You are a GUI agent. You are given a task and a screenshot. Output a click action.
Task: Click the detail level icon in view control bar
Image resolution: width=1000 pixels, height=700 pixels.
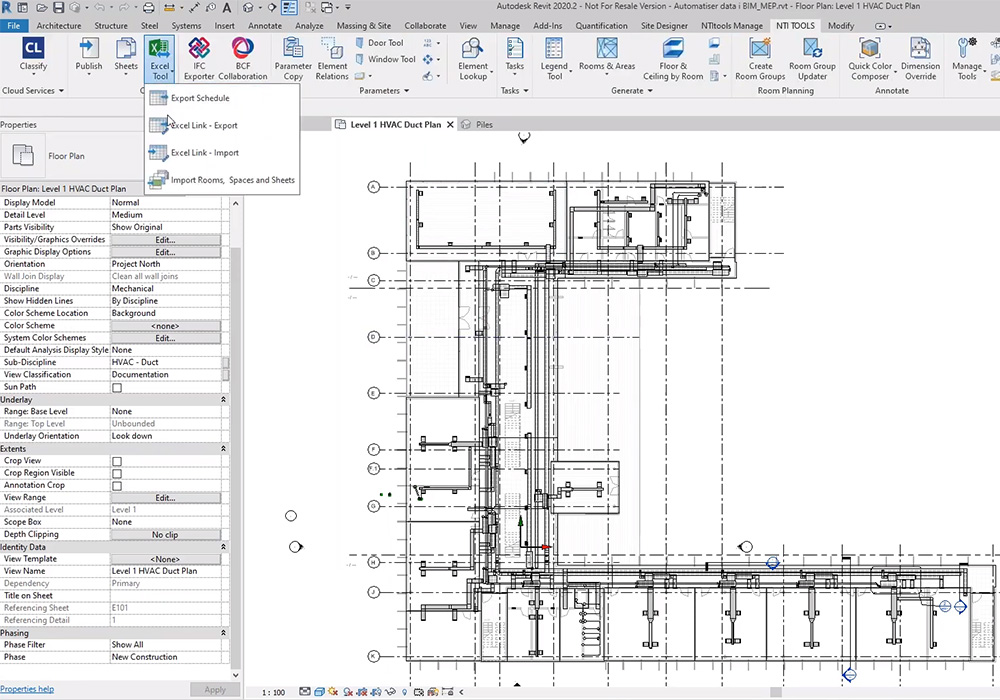click(x=305, y=692)
